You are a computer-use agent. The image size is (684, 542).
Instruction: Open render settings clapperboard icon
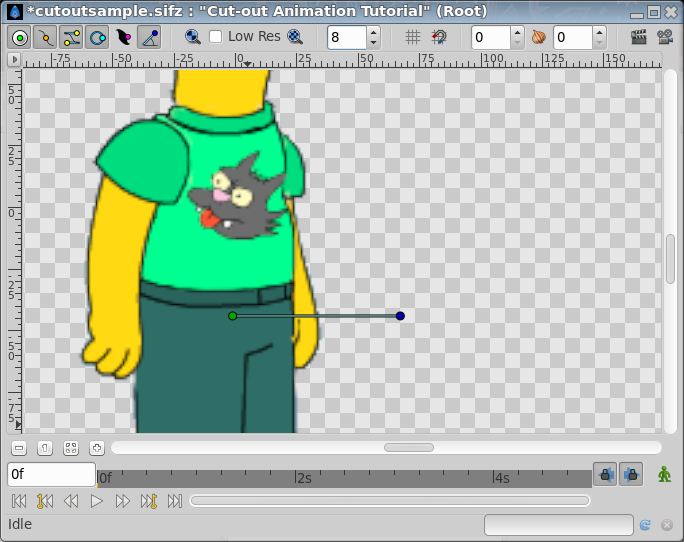(639, 37)
